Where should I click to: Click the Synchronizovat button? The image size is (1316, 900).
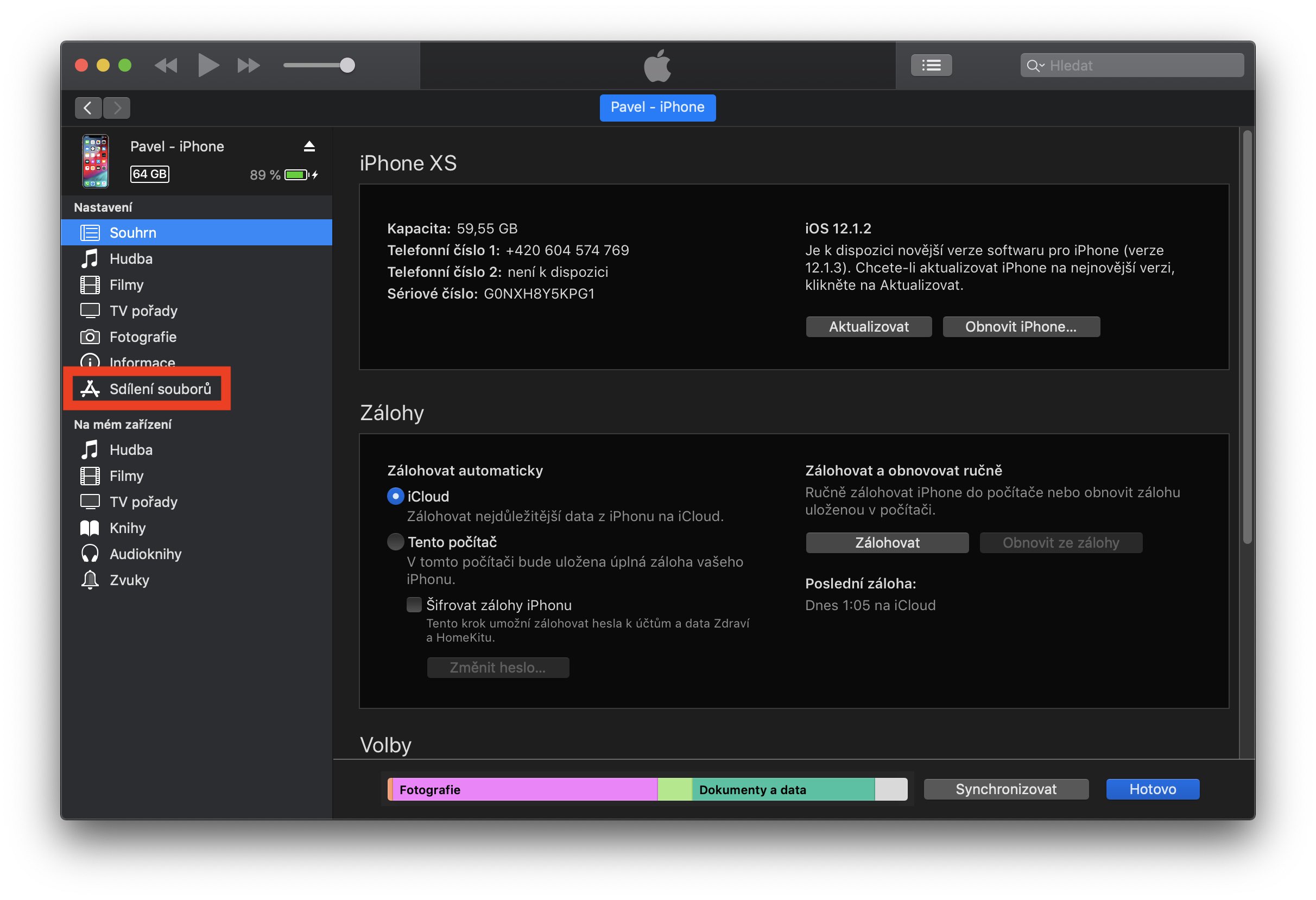(x=1005, y=789)
